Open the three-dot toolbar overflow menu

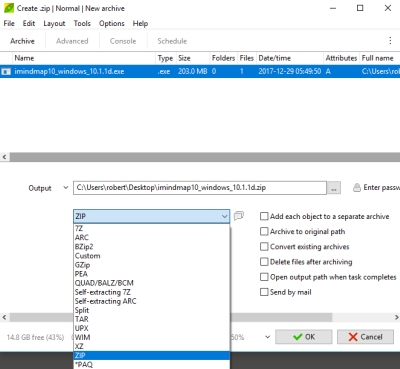(390, 41)
